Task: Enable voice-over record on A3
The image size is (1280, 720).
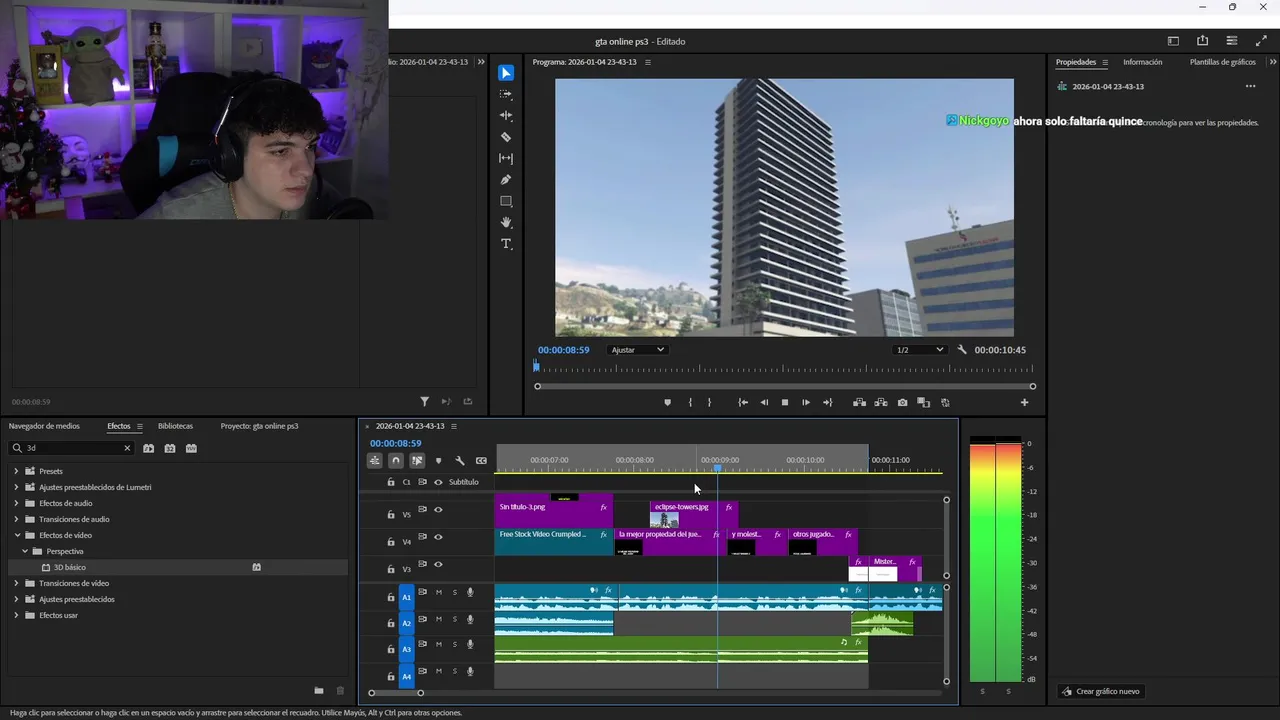Action: (x=470, y=646)
